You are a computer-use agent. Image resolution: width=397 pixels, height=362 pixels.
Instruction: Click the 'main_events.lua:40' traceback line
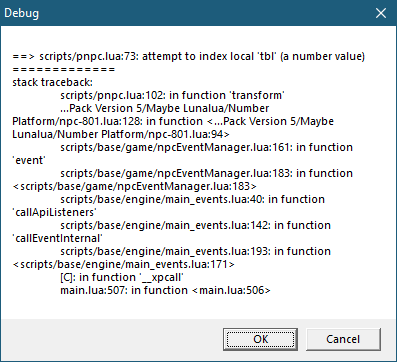[x=192, y=199]
